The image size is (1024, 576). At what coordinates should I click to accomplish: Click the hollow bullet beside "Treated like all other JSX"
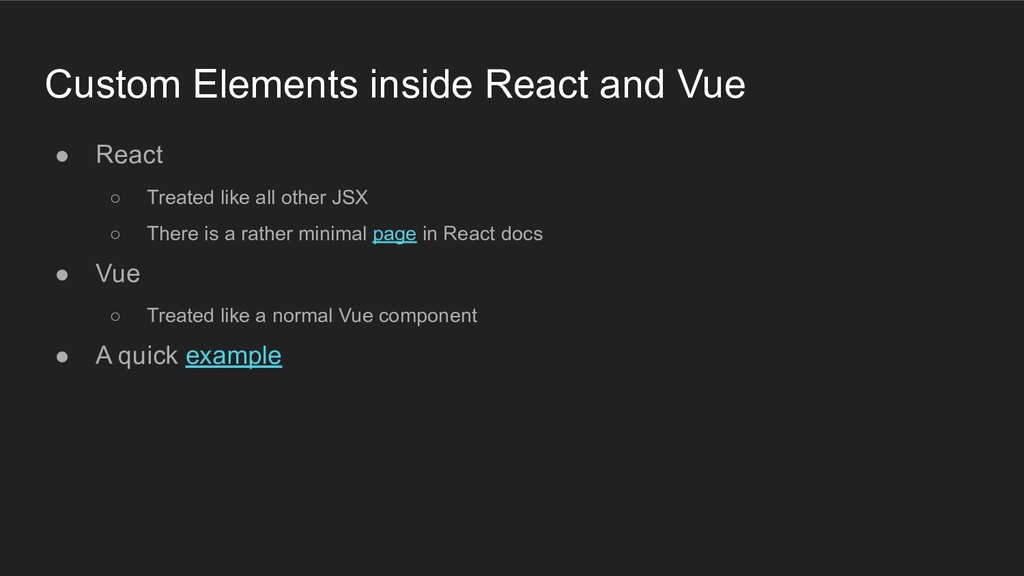pyautogui.click(x=116, y=199)
